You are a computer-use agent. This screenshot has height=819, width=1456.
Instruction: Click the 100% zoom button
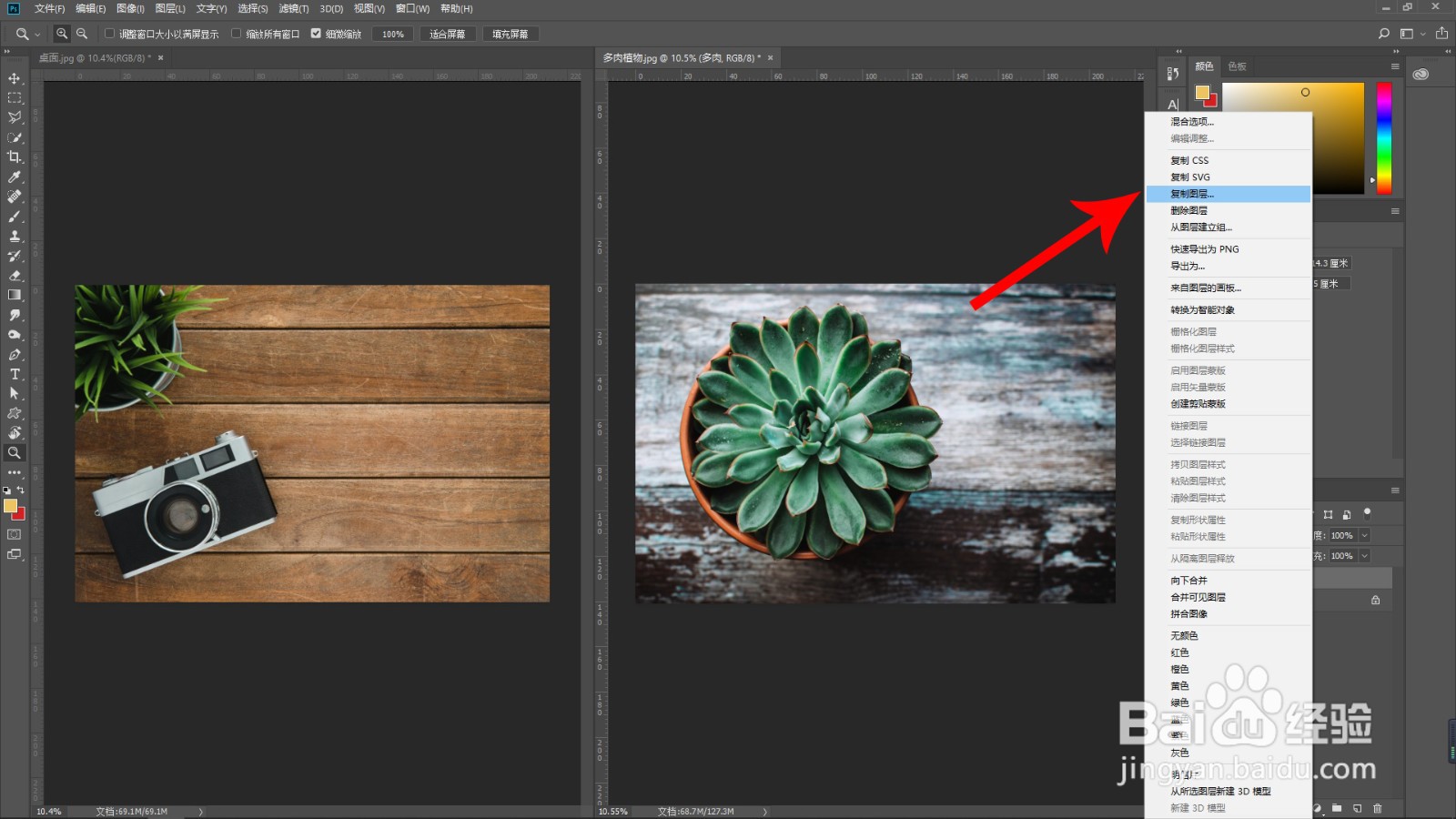393,34
